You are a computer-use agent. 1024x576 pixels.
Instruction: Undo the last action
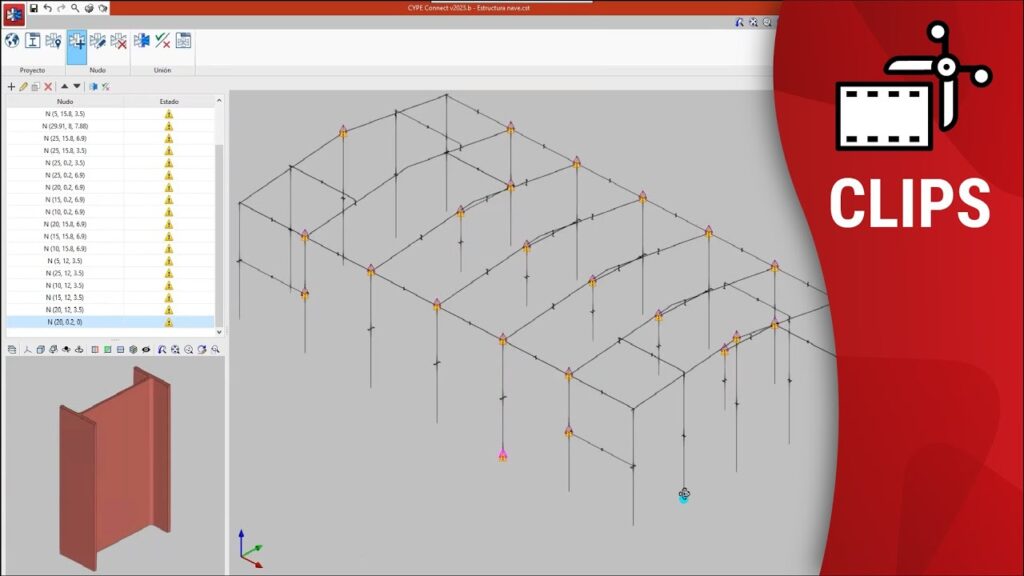tap(47, 8)
